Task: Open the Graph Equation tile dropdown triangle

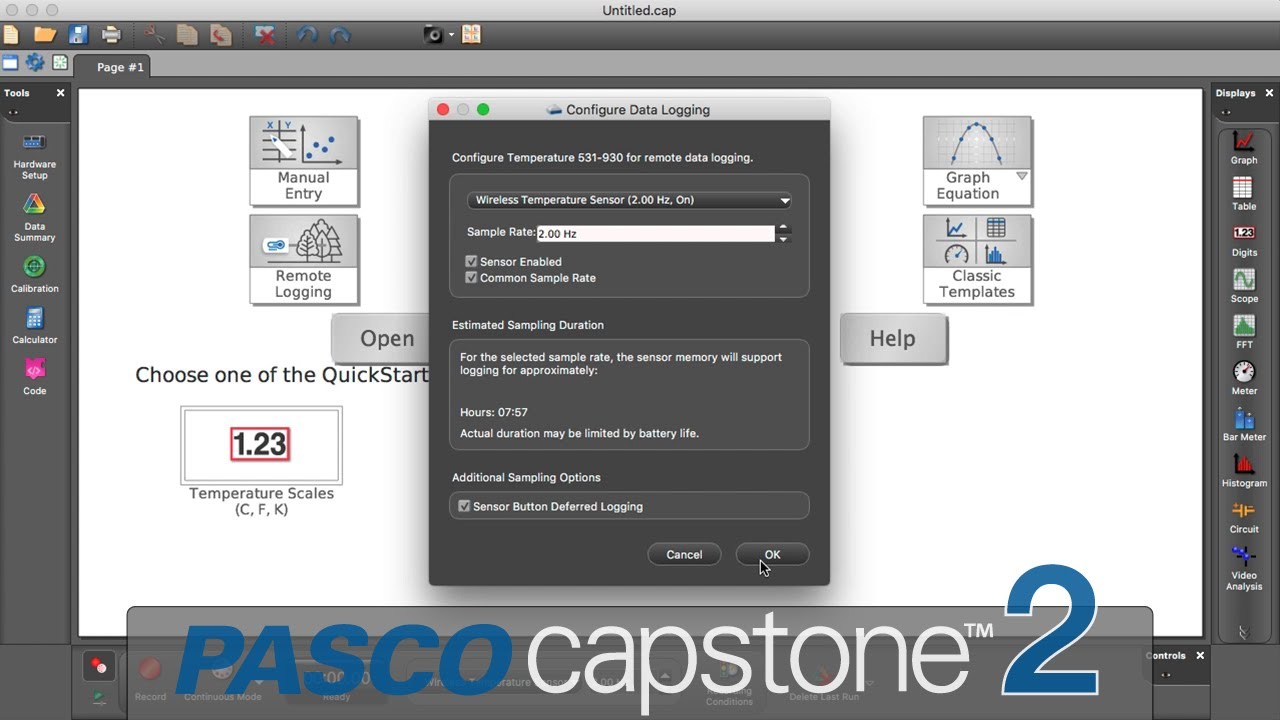Action: coord(1021,176)
